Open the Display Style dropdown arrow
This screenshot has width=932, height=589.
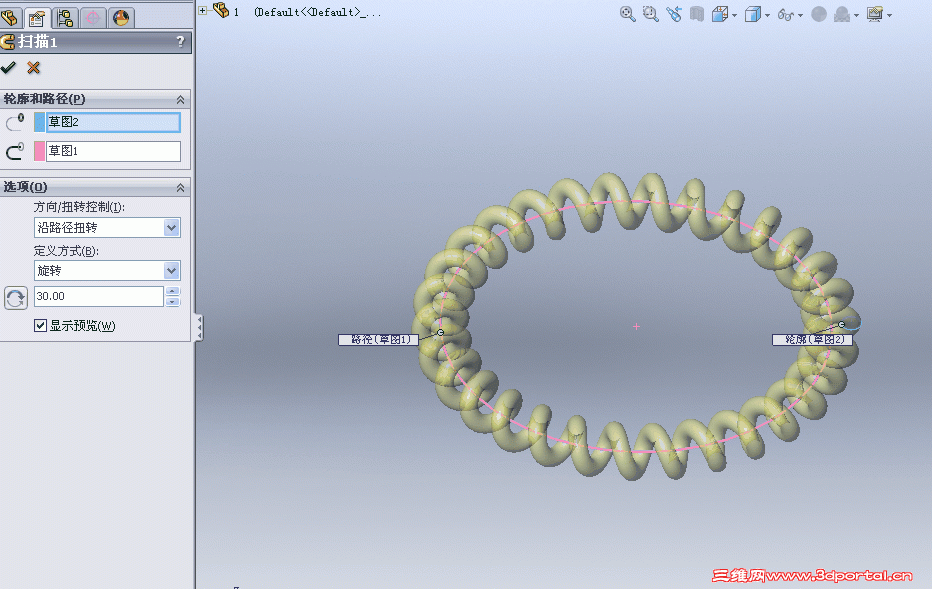[x=767, y=15]
